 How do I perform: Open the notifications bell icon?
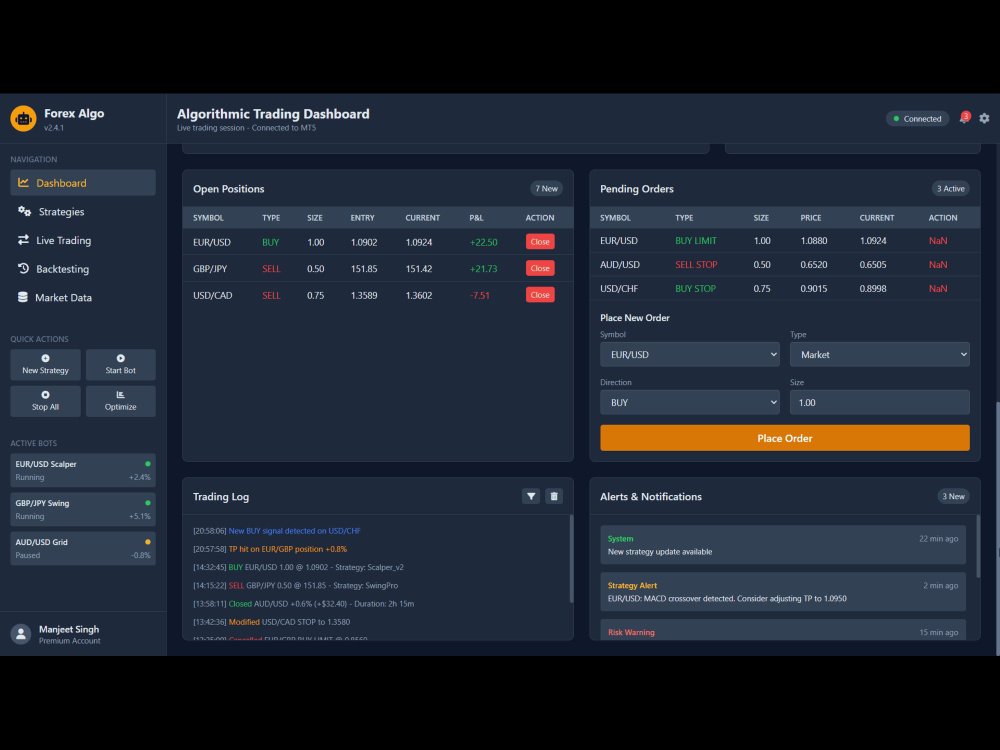964,119
